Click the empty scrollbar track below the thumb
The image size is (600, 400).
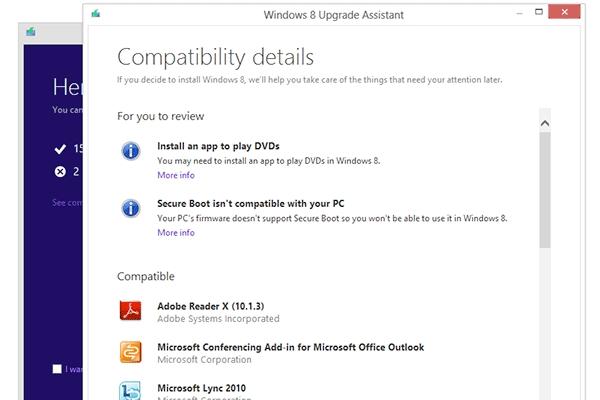[545, 323]
